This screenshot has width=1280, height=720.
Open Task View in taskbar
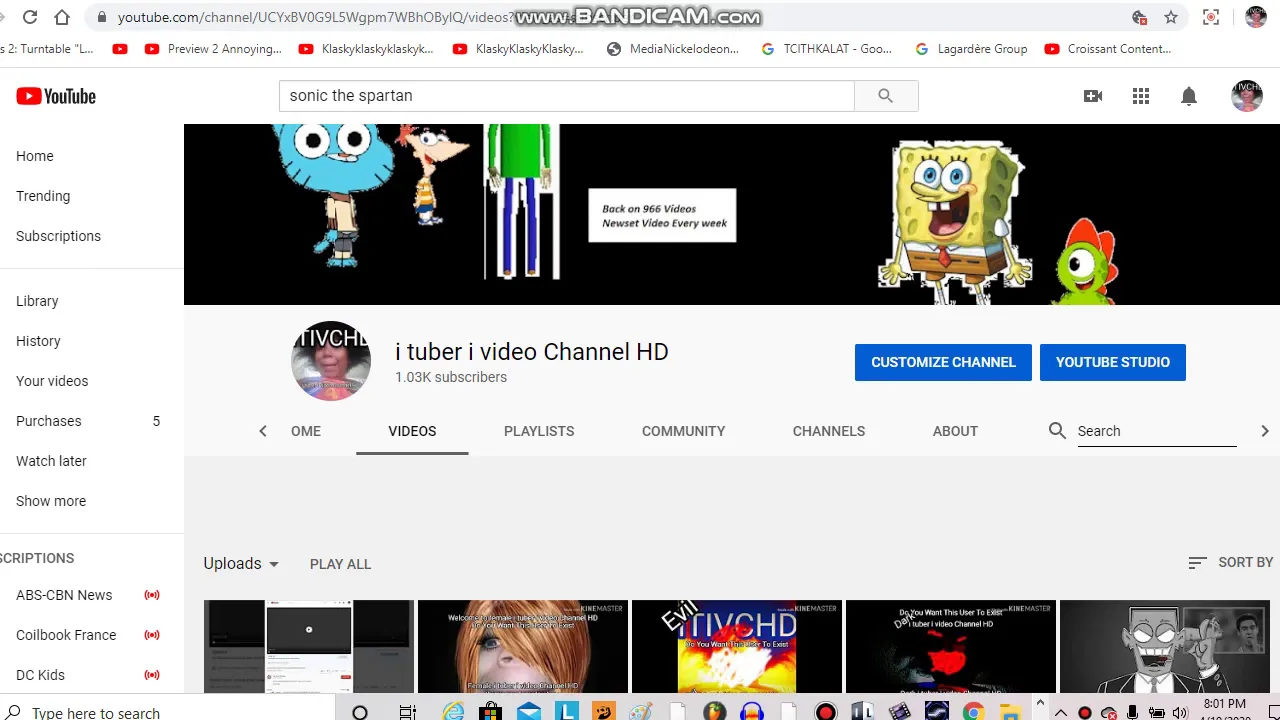pos(407,712)
